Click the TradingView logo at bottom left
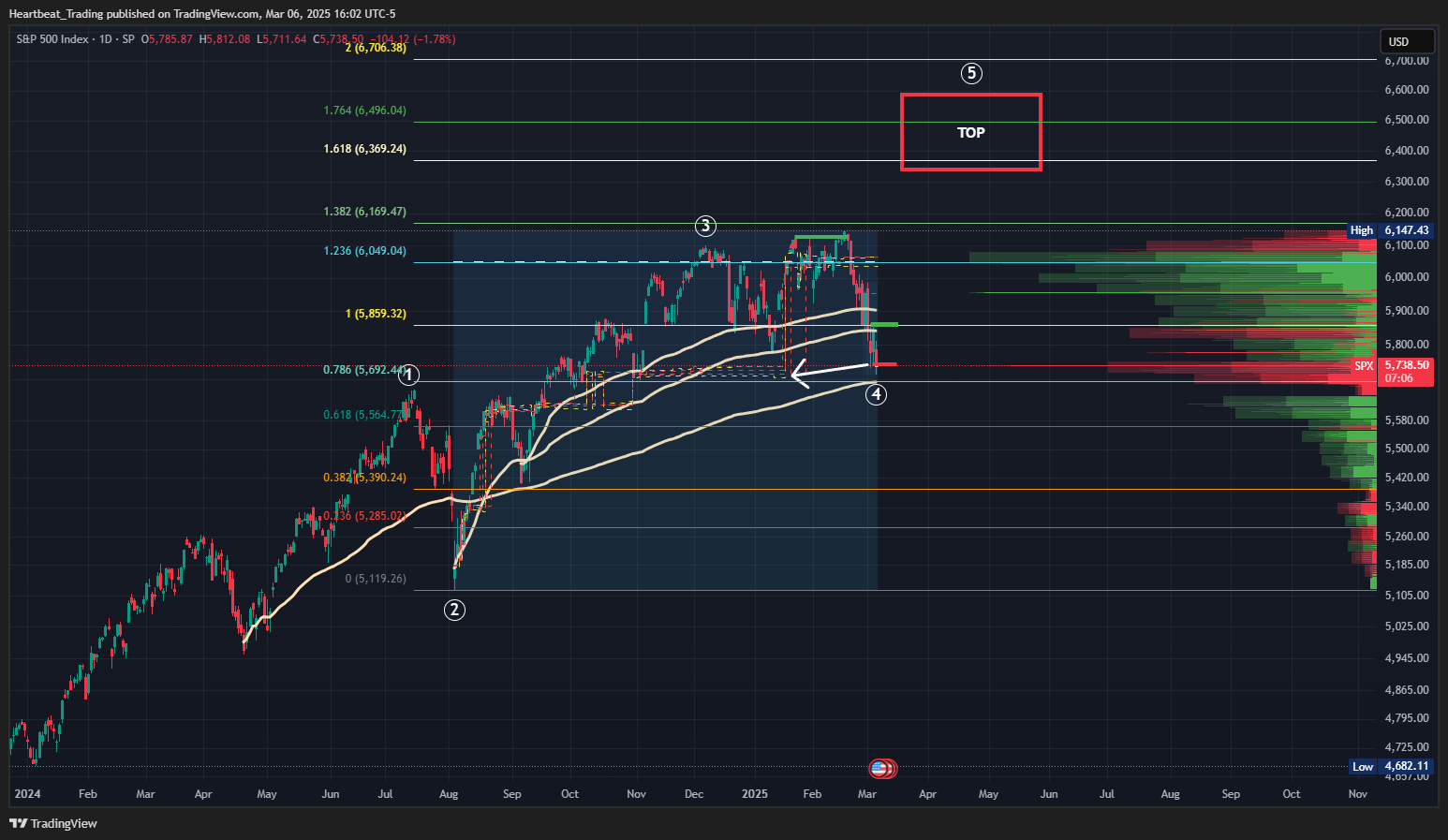Screen dimensions: 1448x840 pos(53,824)
